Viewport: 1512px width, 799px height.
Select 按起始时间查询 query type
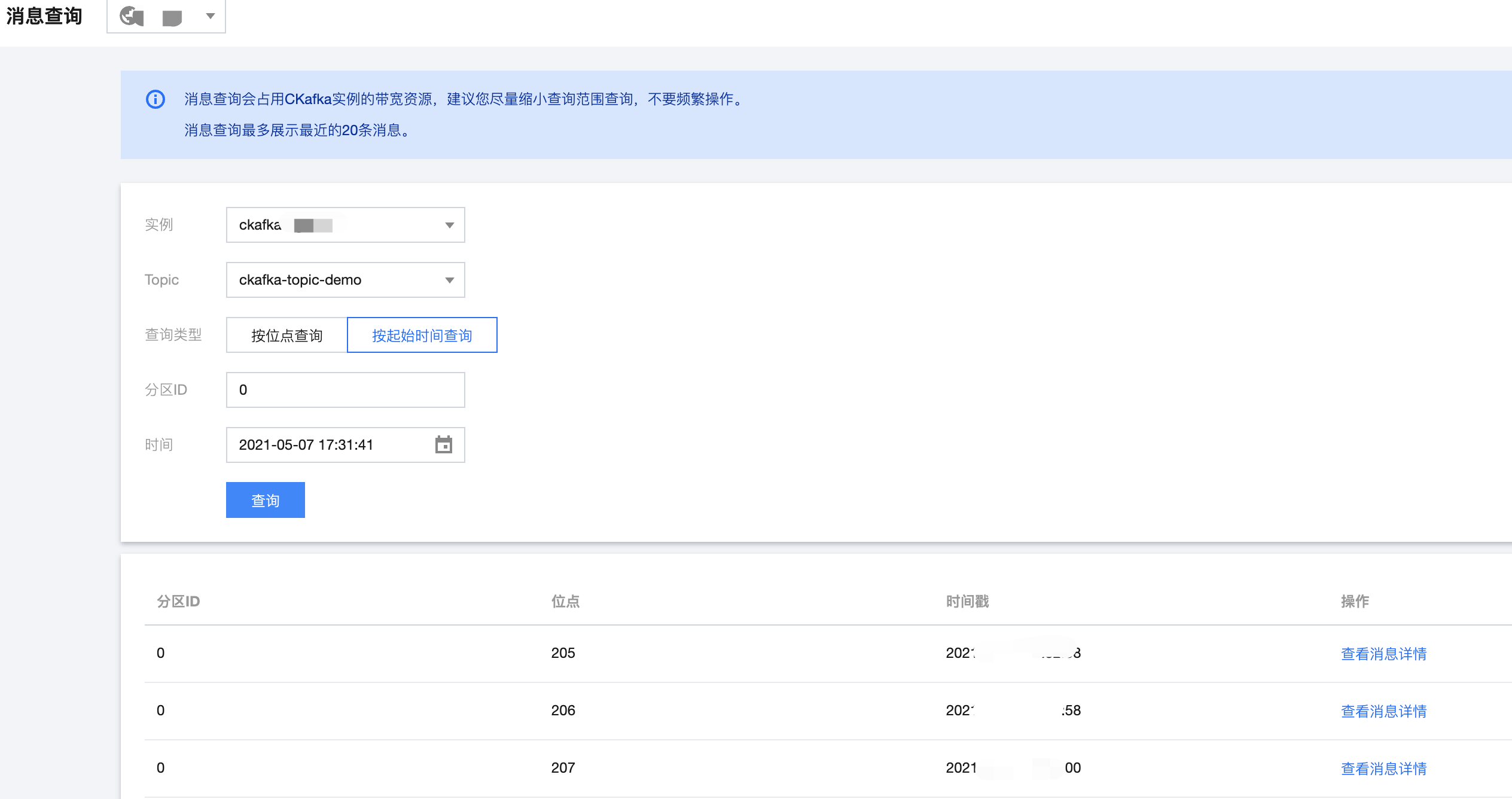(422, 336)
